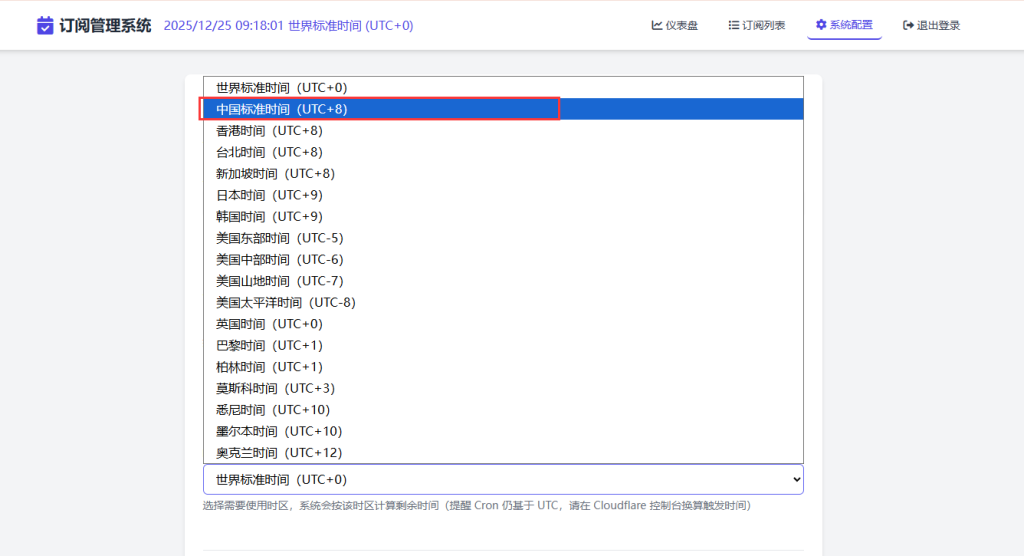Choose 中国标准时间 (UTC+8) option
The height and width of the screenshot is (556, 1024).
pos(282,109)
